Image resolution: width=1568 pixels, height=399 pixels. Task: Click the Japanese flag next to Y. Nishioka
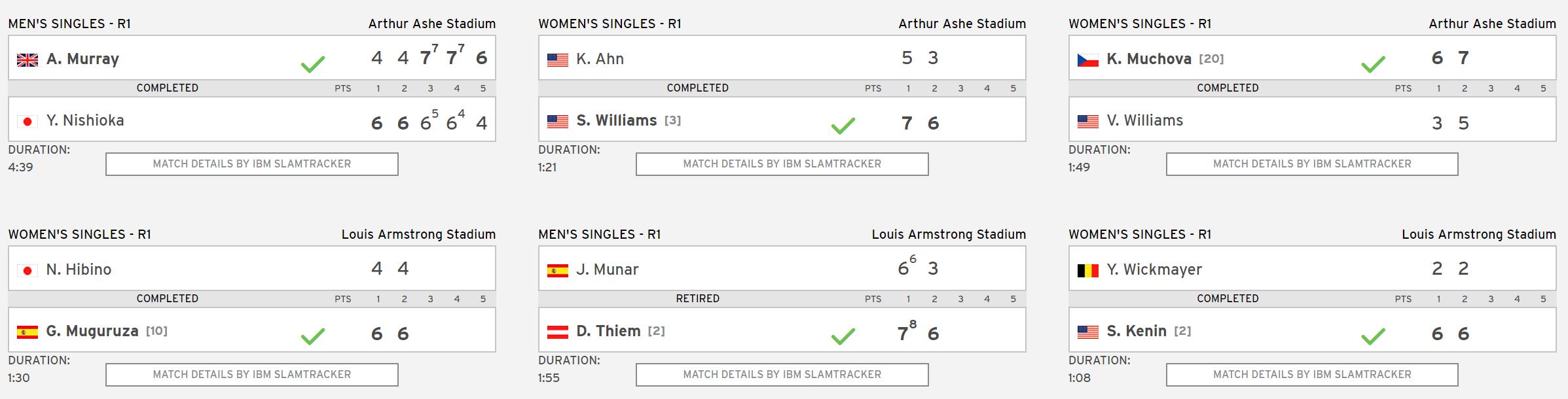[x=27, y=122]
